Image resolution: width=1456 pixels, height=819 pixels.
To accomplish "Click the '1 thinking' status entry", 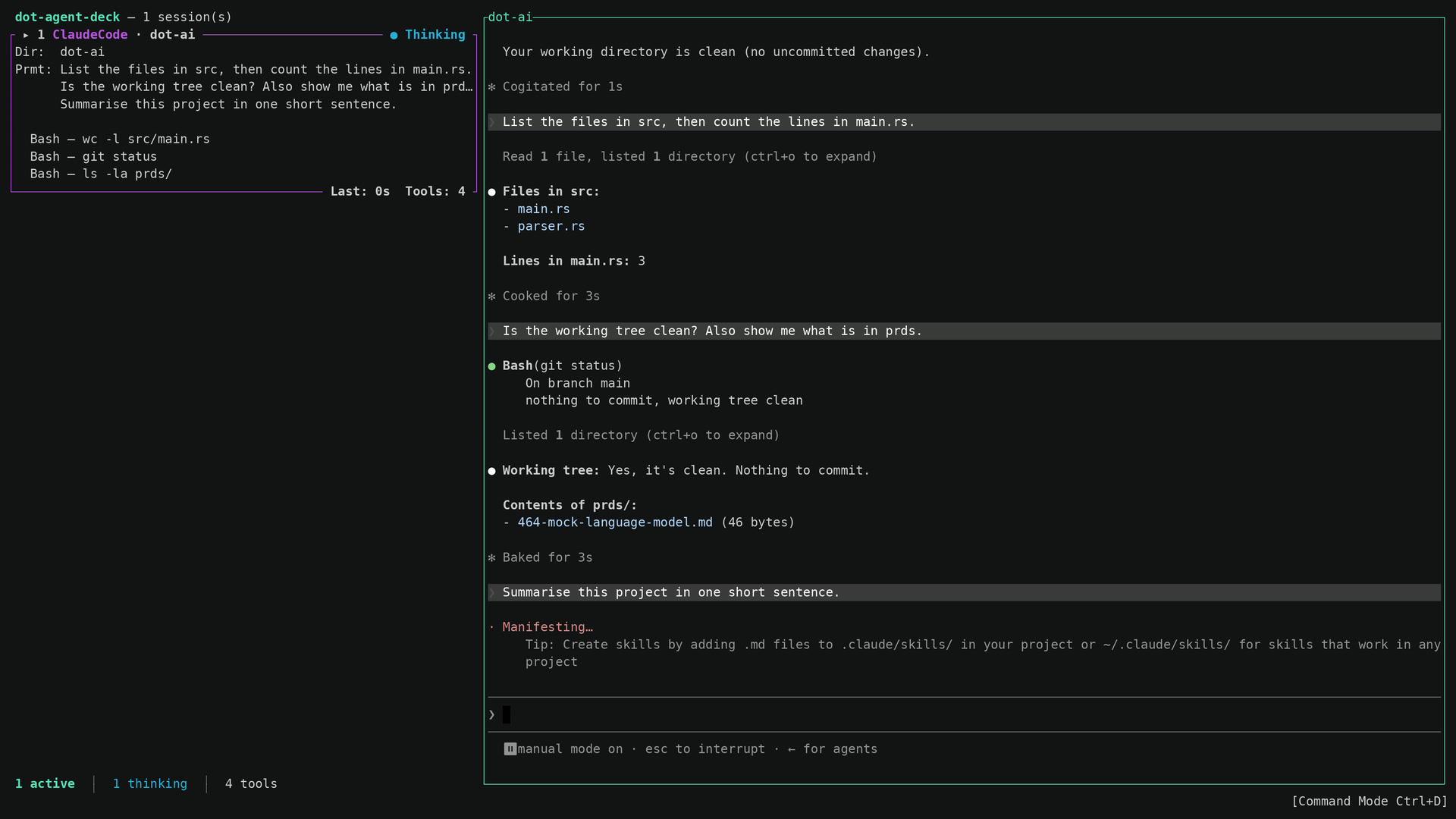I will click(x=150, y=784).
